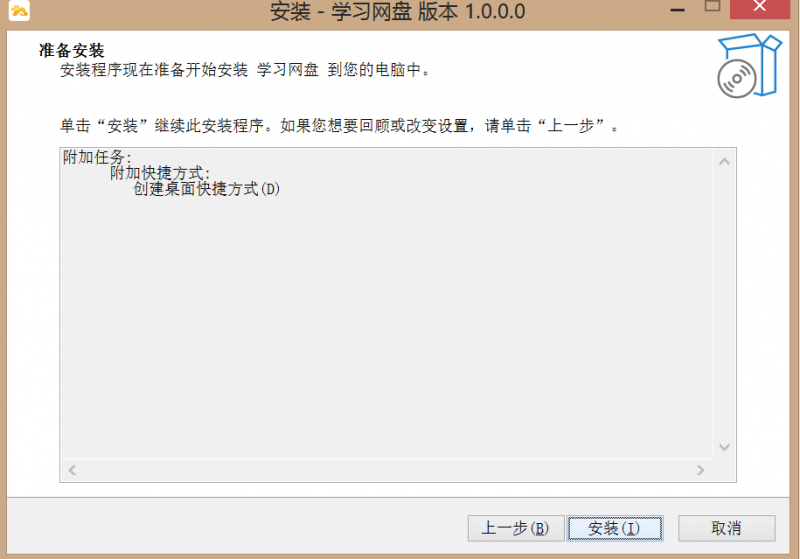The height and width of the screenshot is (559, 800).
Task: Click the scroll left arrow of summary box
Action: coord(72,470)
